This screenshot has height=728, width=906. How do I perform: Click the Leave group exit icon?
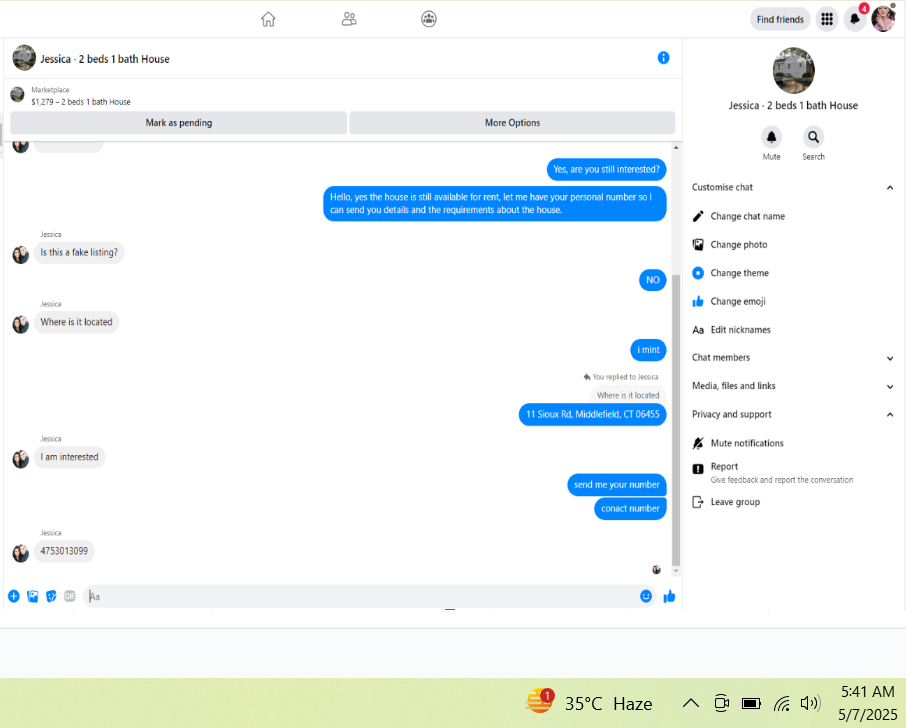[698, 502]
